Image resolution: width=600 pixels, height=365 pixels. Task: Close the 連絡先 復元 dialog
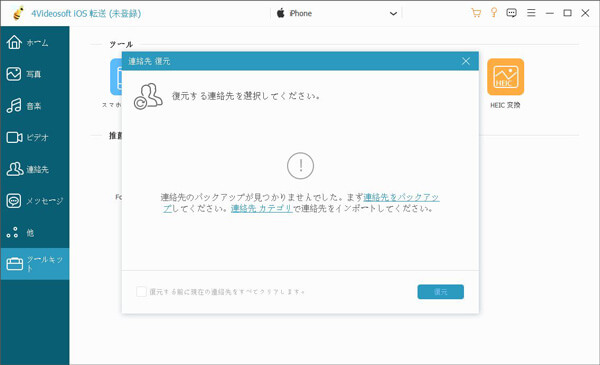point(466,61)
